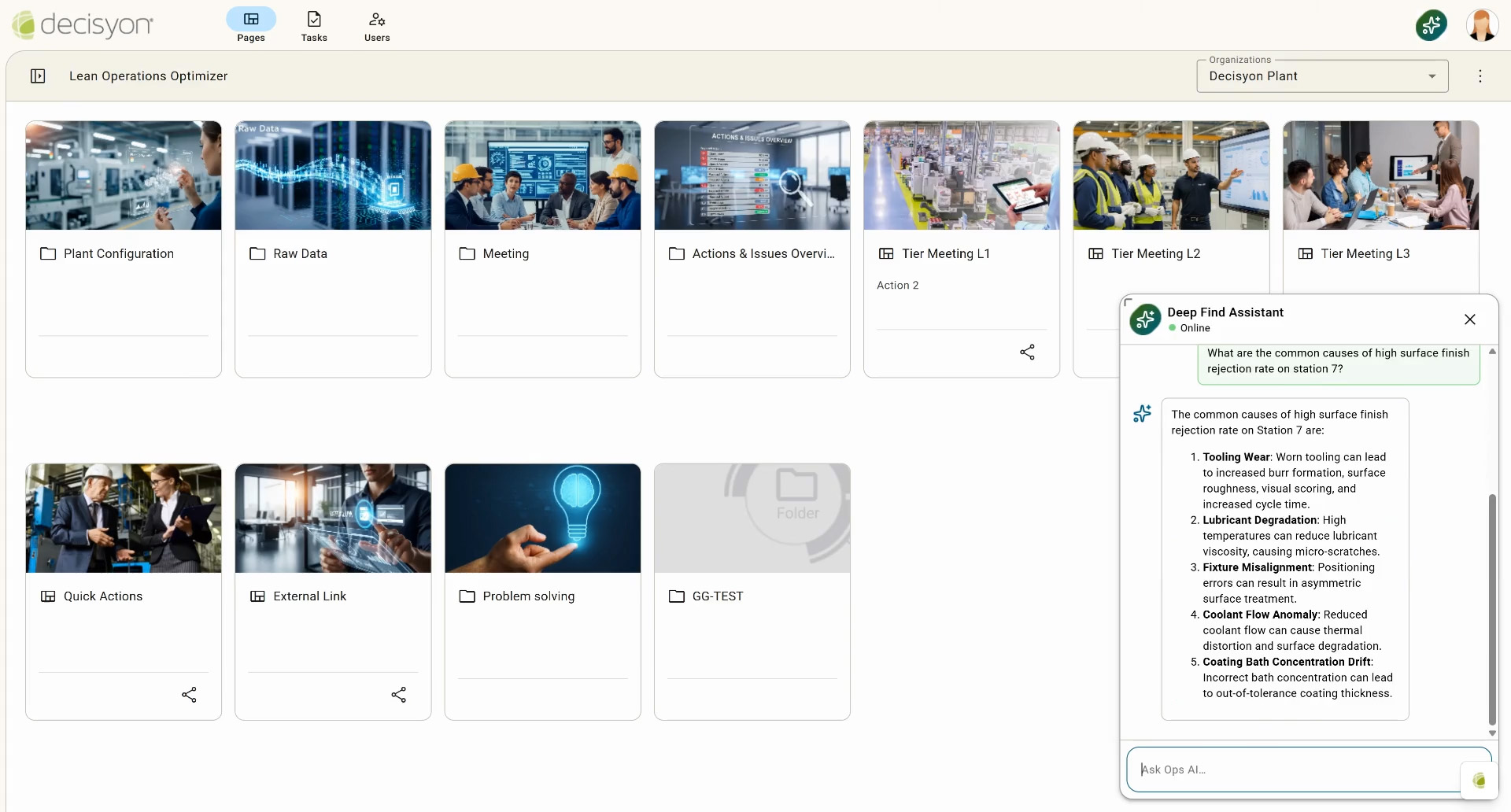Close the Deep Find Assistant panel

pos(1469,319)
